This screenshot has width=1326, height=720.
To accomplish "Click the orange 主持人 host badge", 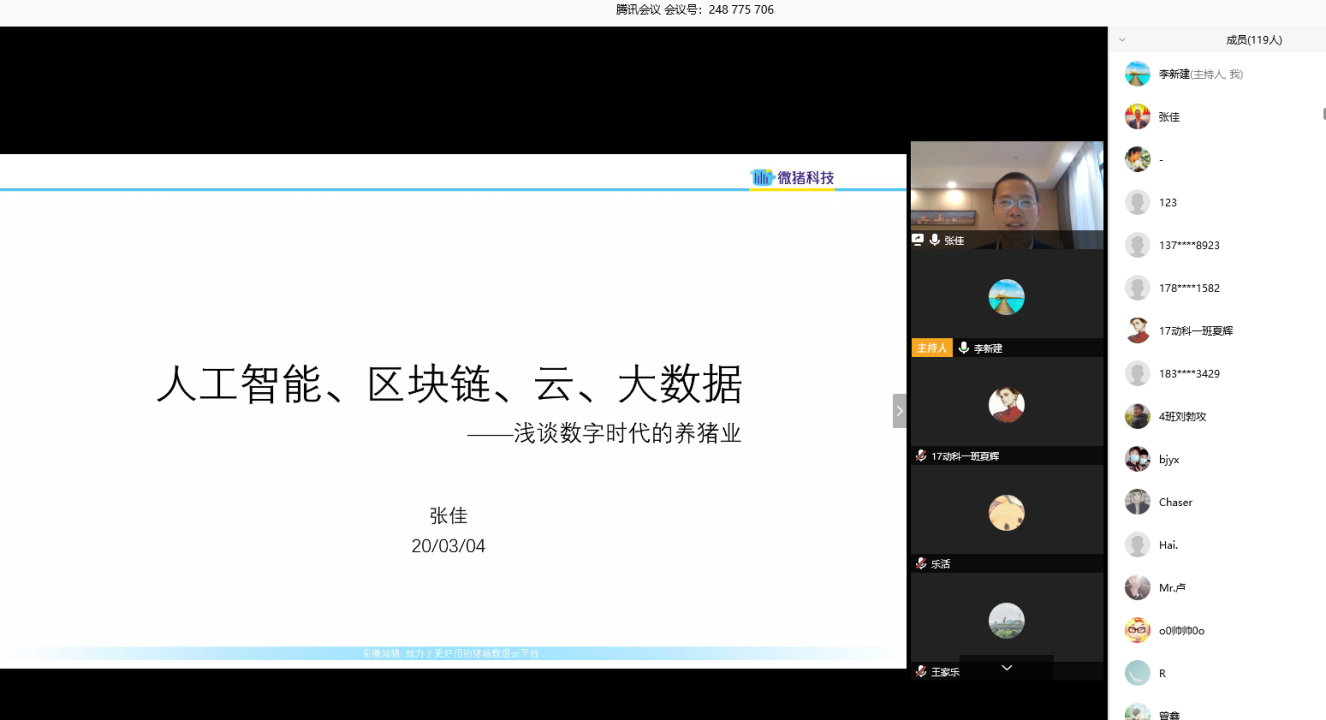I will (931, 348).
